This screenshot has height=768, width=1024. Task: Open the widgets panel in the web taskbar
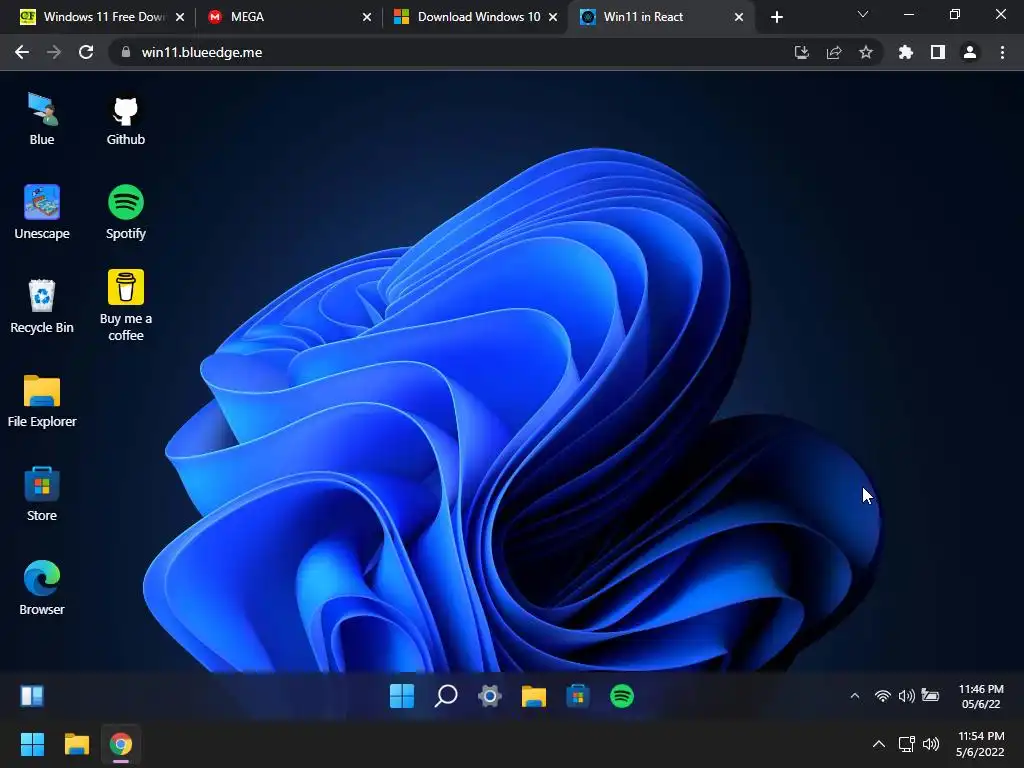(32, 696)
